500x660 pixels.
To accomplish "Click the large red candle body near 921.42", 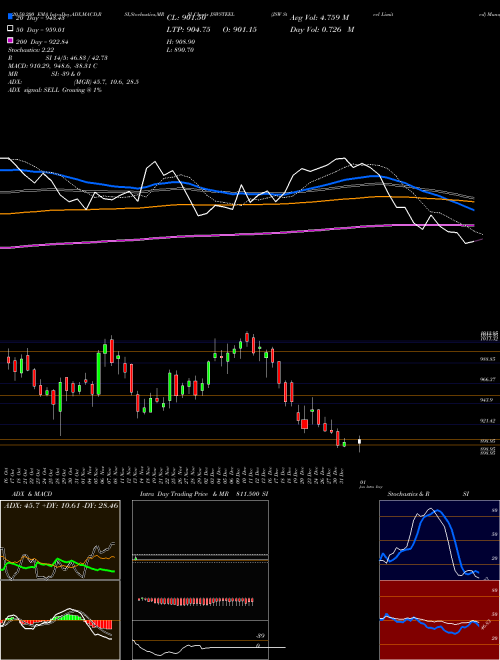I will pos(304,424).
